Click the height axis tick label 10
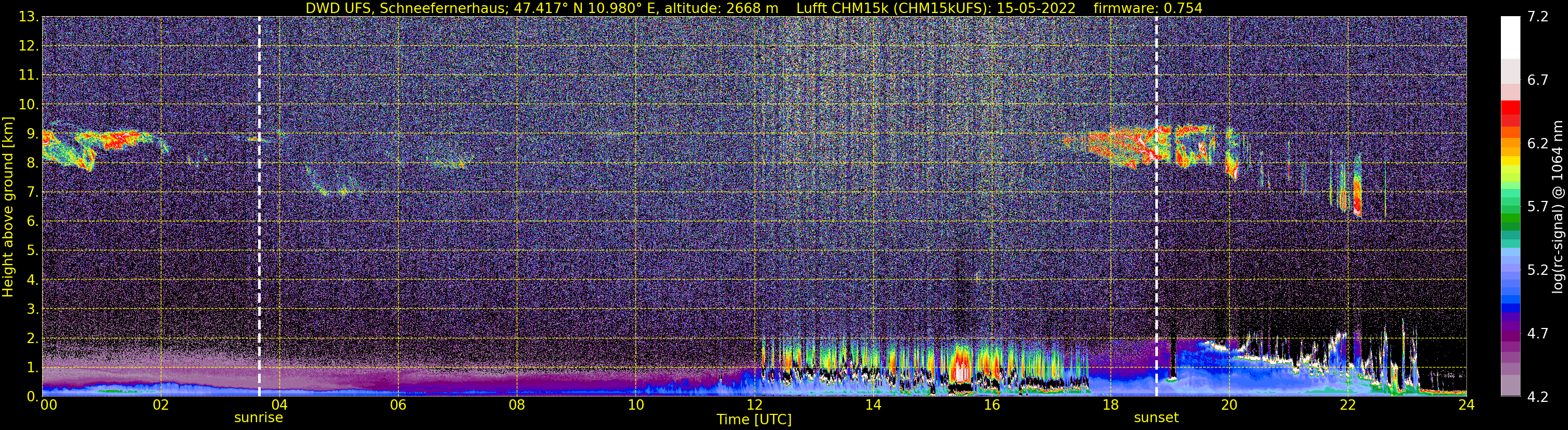Screen dimensions: 1568x430 (x=28, y=105)
